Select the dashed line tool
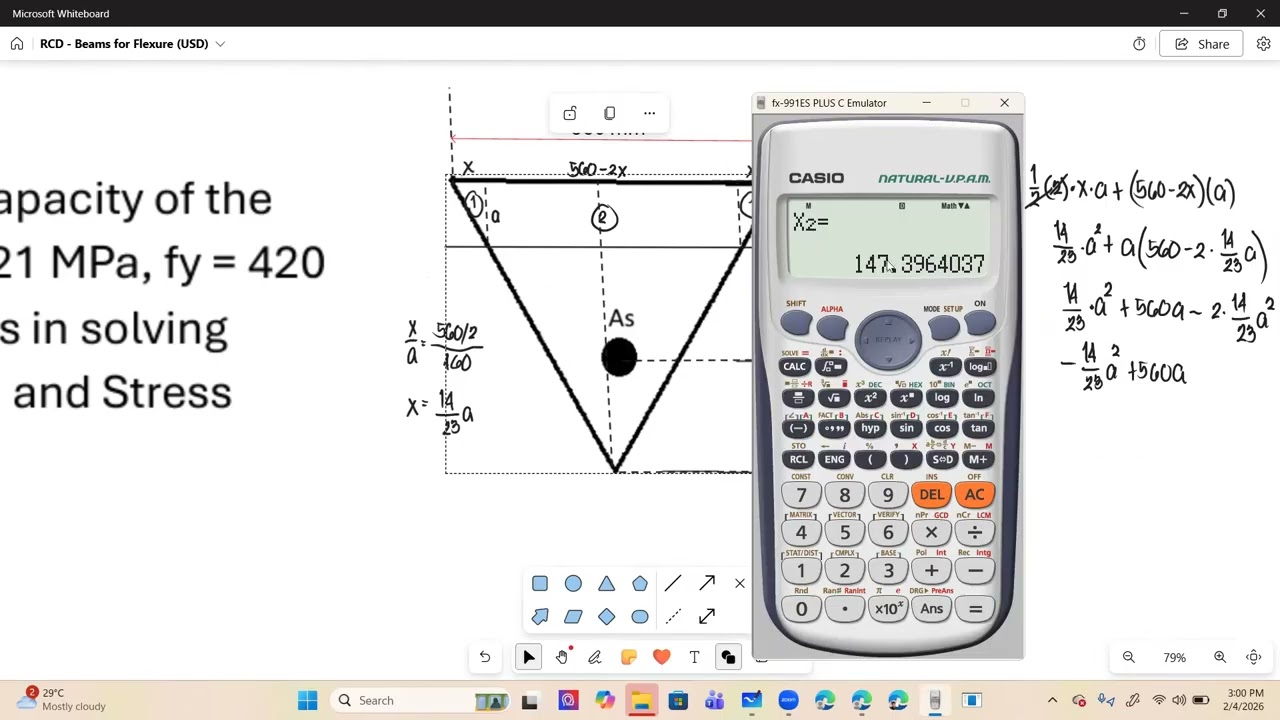This screenshot has width=1280, height=720. click(673, 616)
